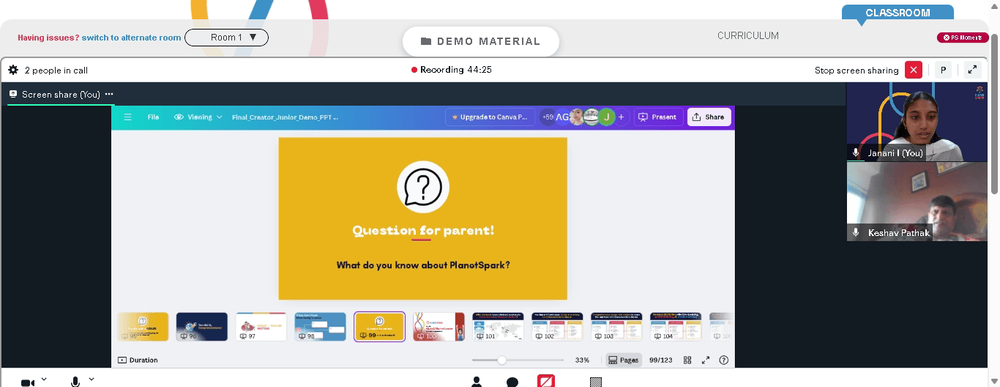Screen dimensions: 1000x387
Task: Select the Classroom tab
Action: pos(897,13)
